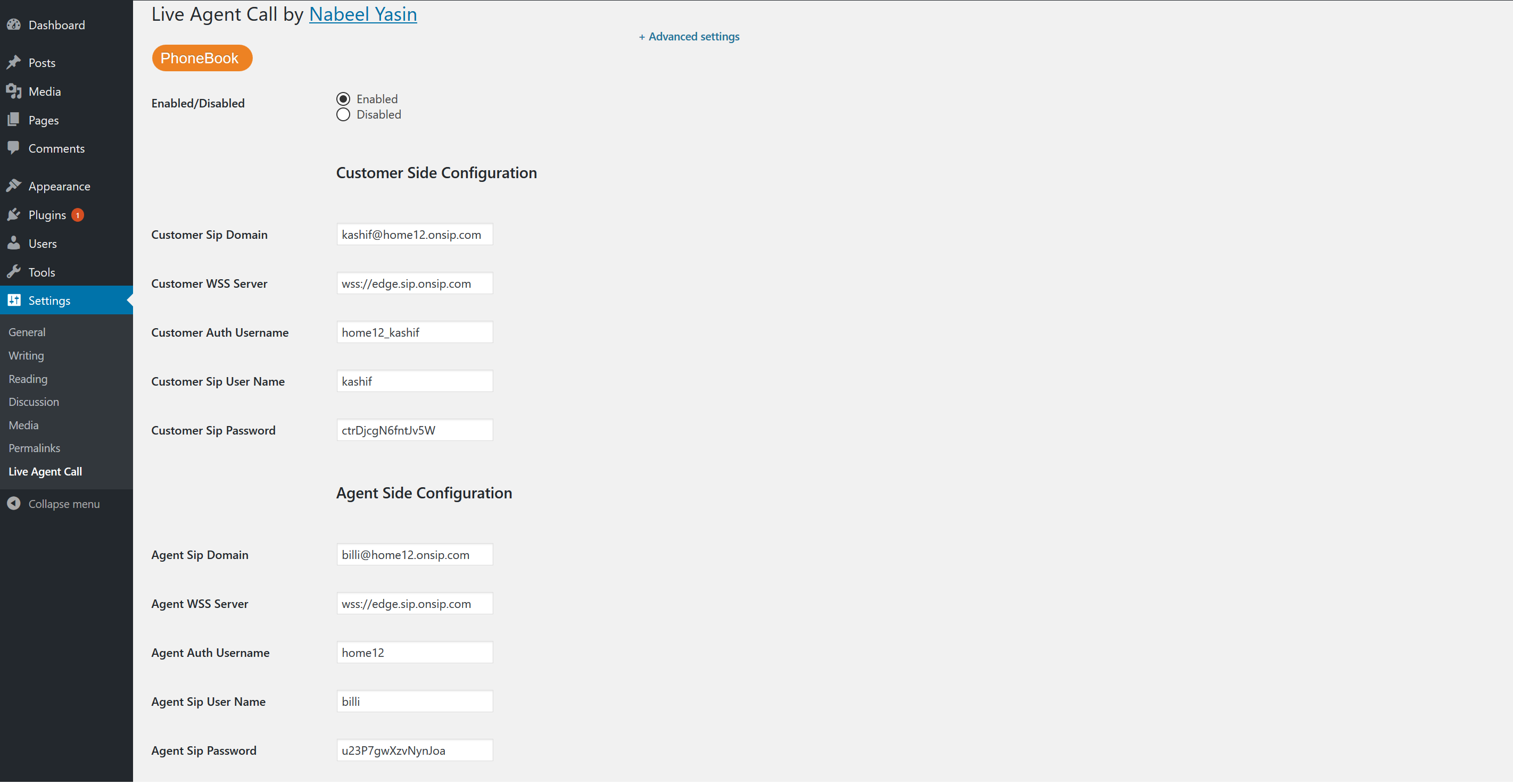Click the Pages icon in sidebar
Viewport: 1513px width, 784px height.
click(13, 120)
